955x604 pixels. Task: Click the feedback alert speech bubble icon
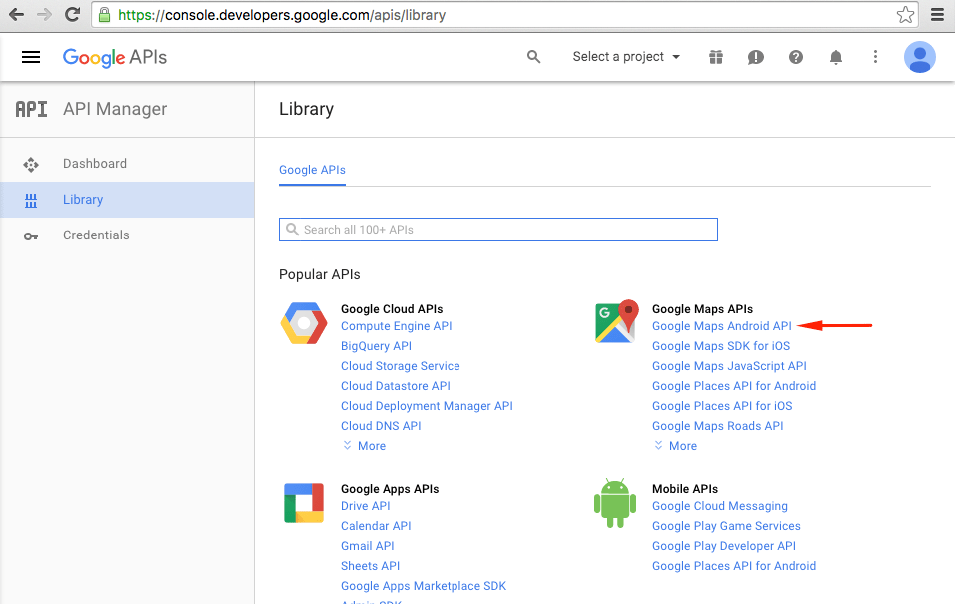click(x=756, y=57)
